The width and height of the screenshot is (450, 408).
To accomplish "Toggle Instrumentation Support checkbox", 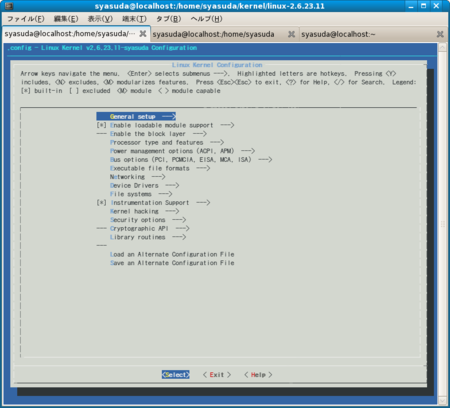I will coord(101,203).
